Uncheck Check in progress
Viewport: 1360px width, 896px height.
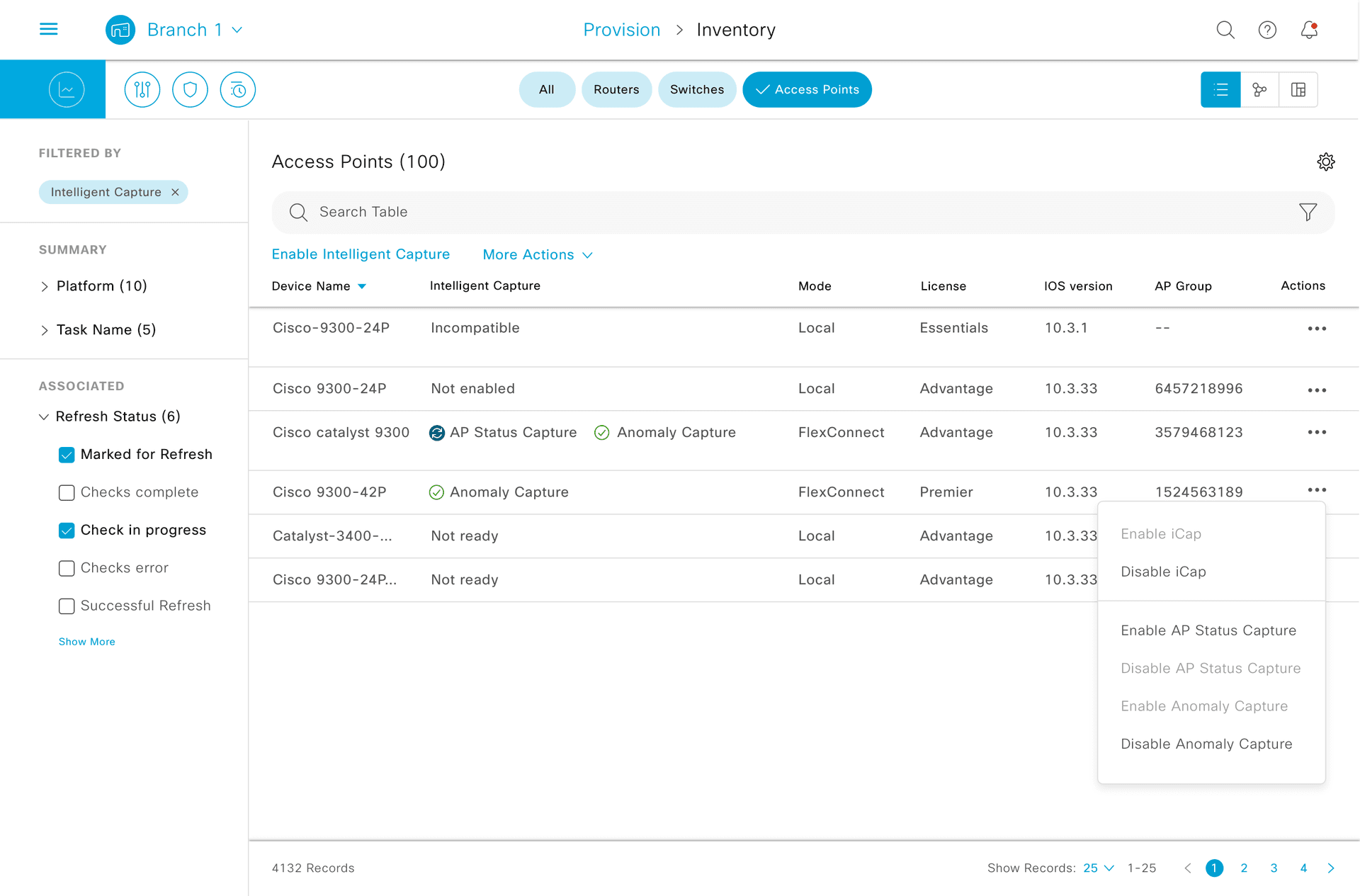point(67,531)
